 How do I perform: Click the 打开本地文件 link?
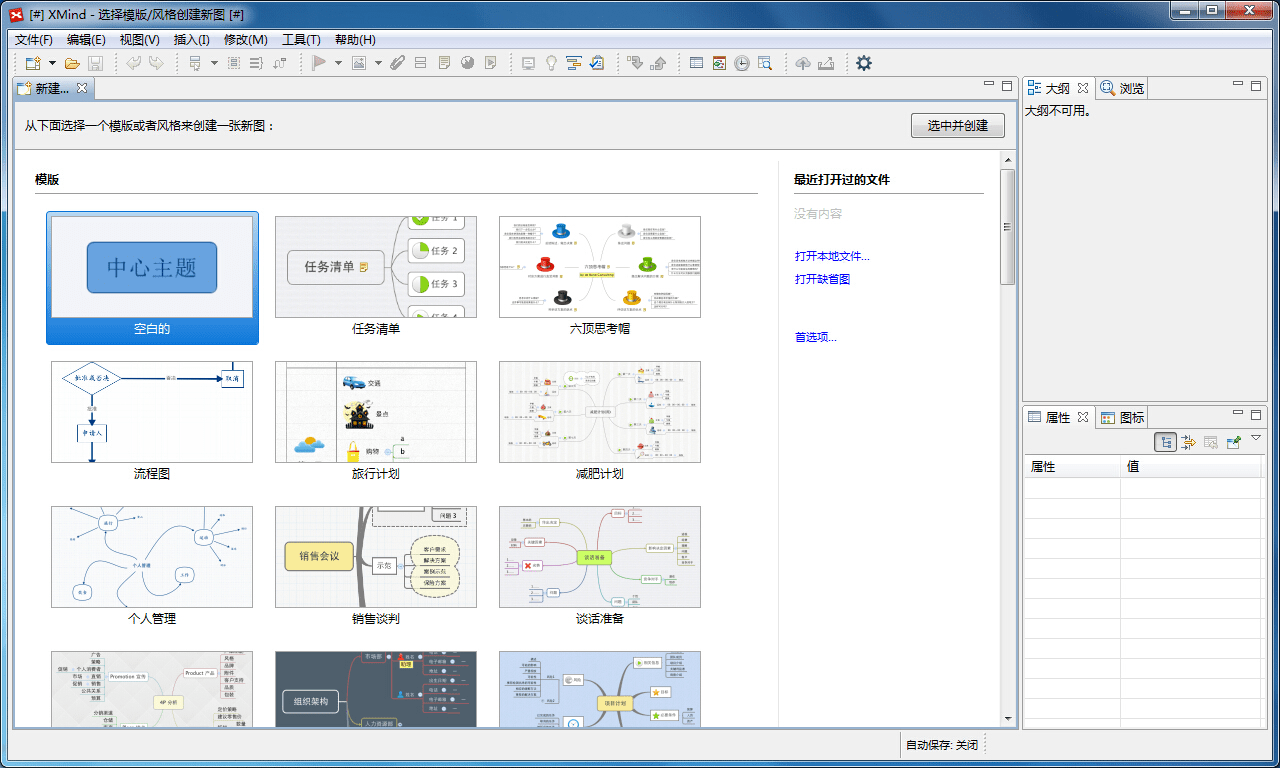(x=832, y=256)
